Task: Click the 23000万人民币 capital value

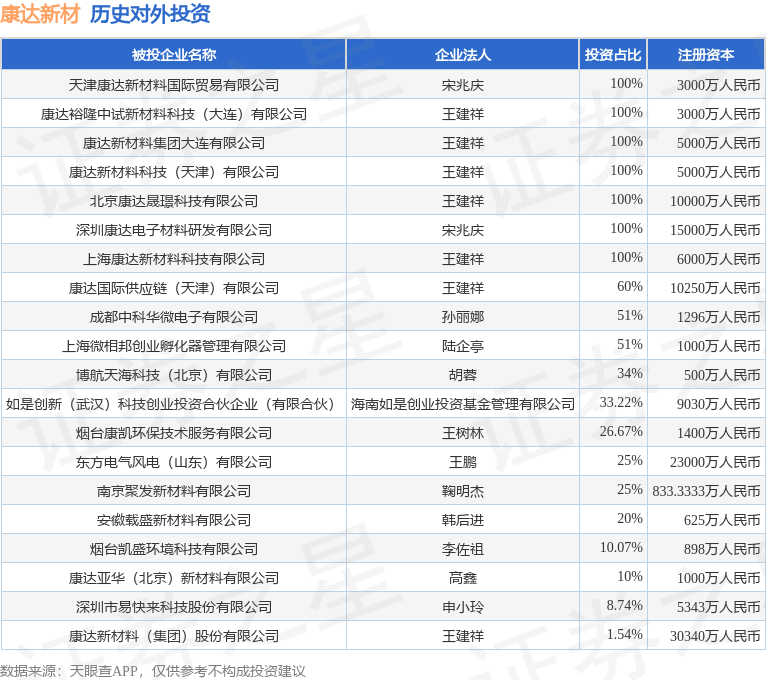Action: 715,462
